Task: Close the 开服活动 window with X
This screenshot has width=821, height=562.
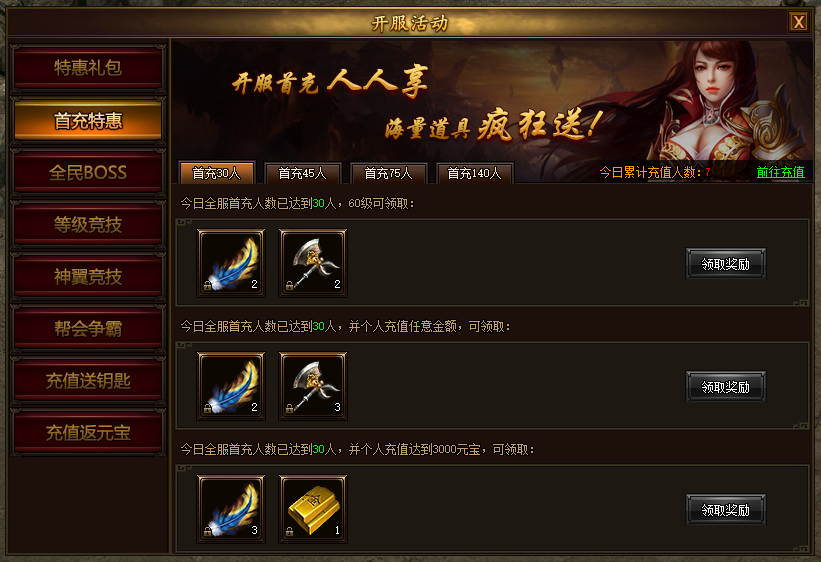Action: (x=798, y=22)
